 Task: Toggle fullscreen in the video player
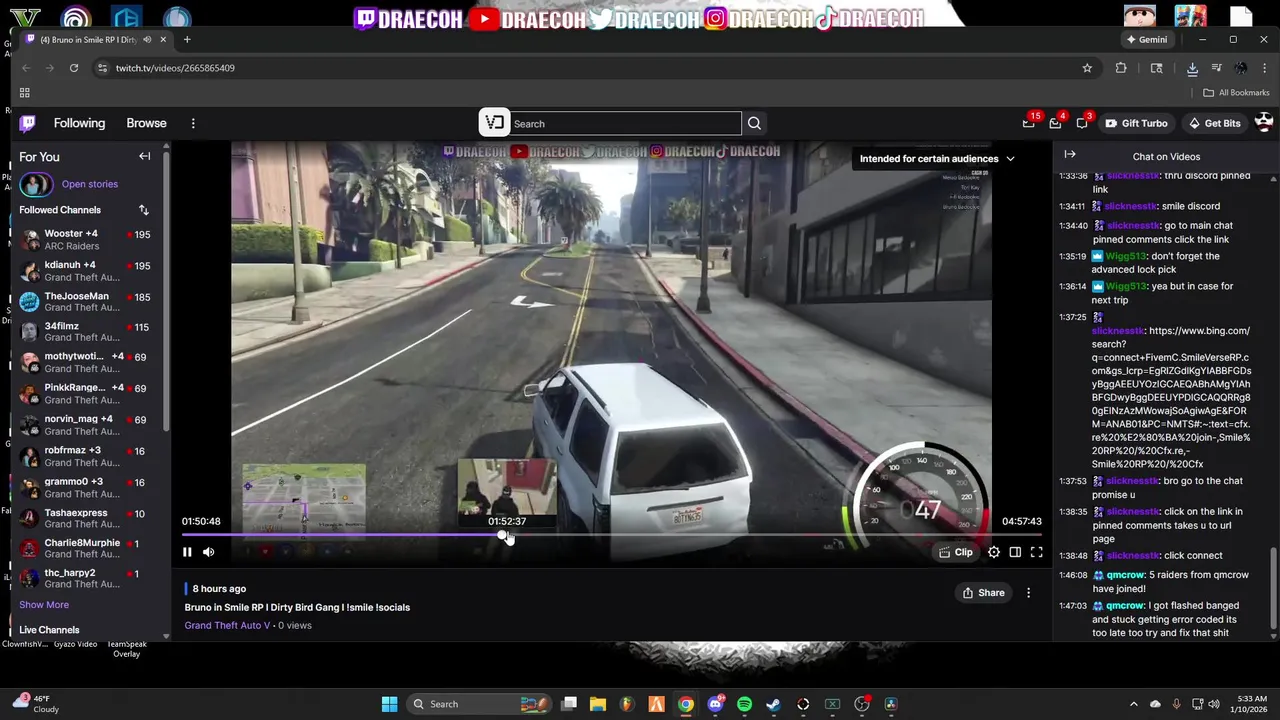[1037, 552]
